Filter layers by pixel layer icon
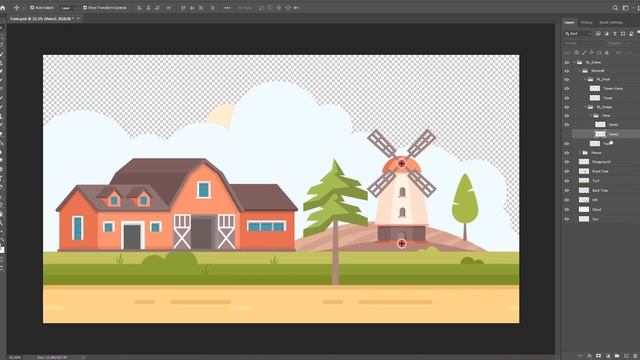 click(598, 33)
